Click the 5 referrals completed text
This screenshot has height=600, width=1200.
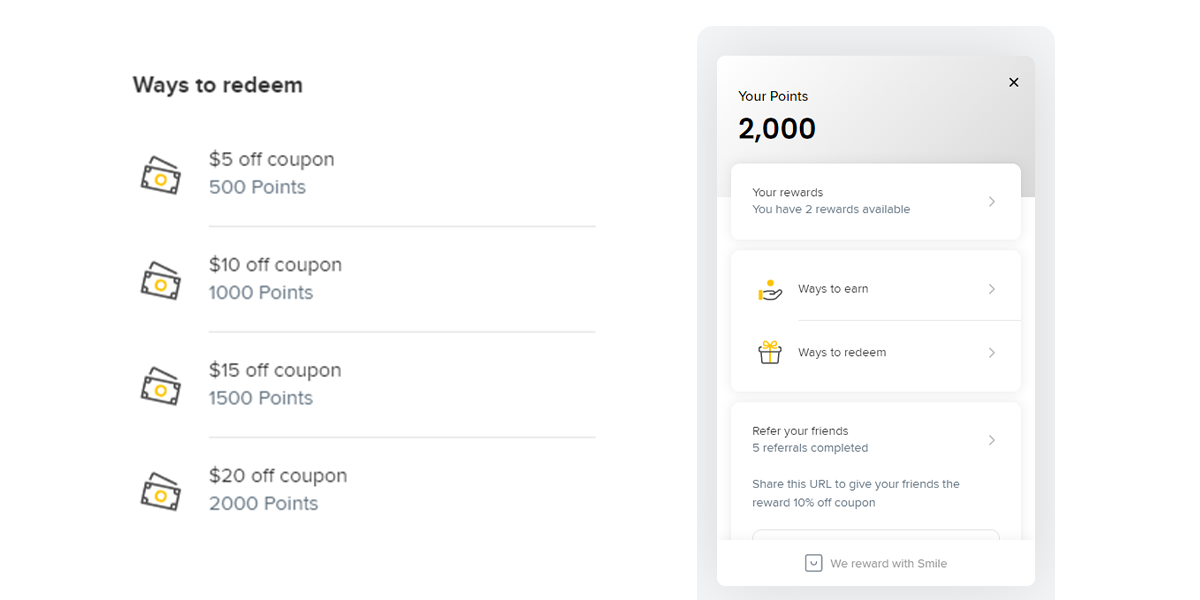[810, 448]
